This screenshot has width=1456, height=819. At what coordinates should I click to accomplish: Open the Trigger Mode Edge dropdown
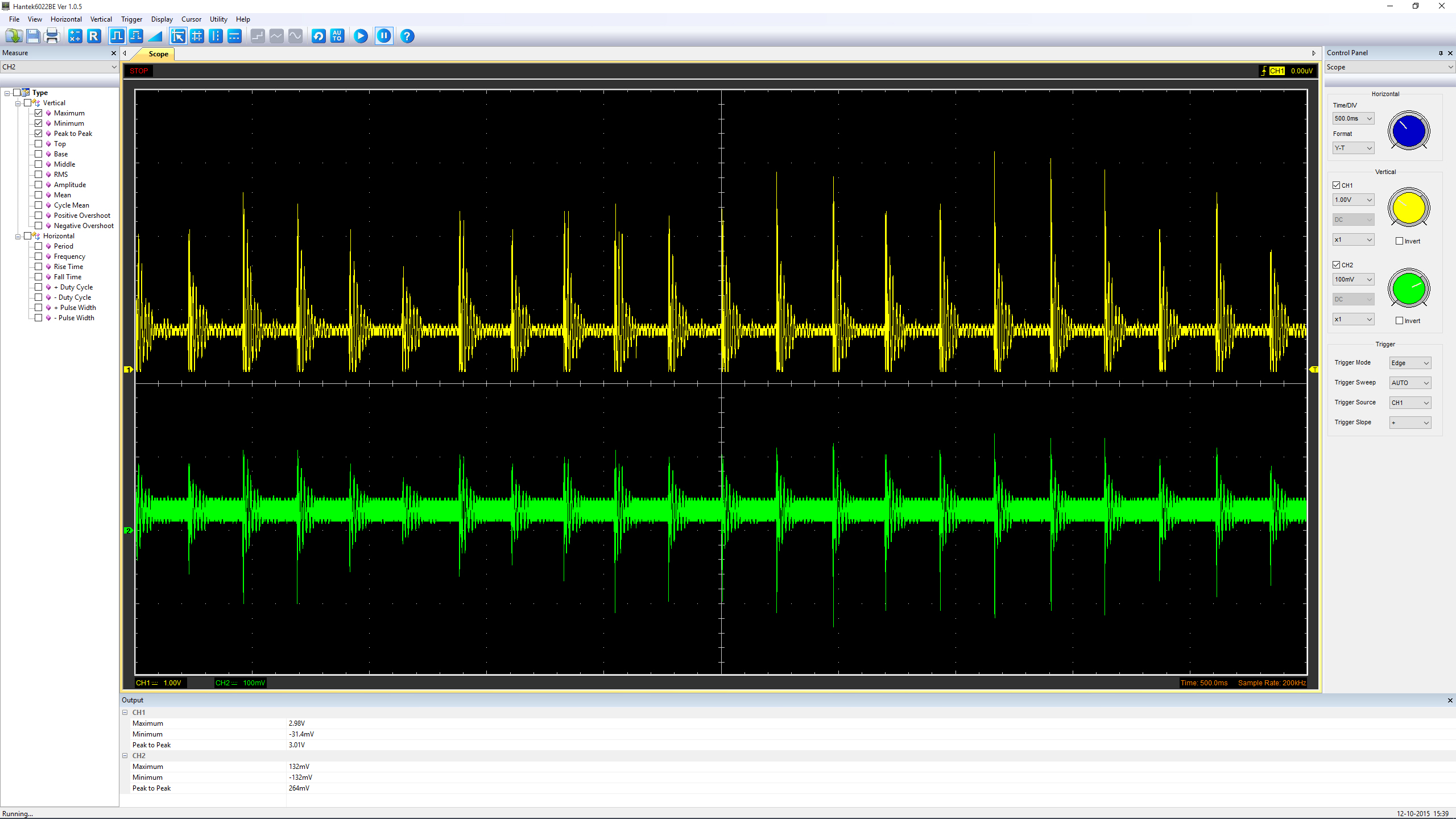1410,363
